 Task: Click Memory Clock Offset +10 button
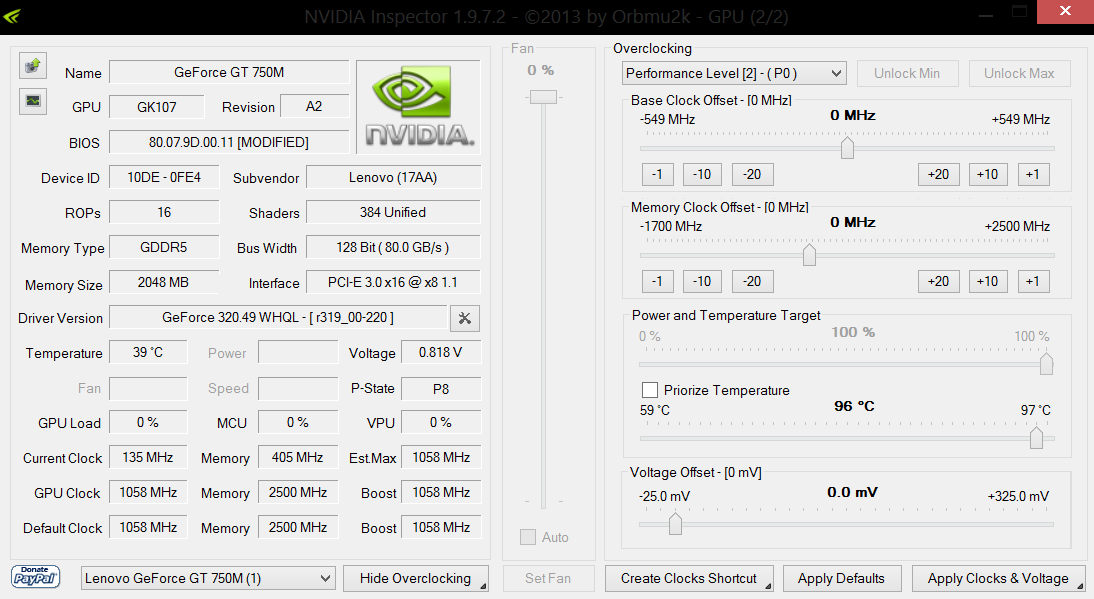[x=988, y=281]
